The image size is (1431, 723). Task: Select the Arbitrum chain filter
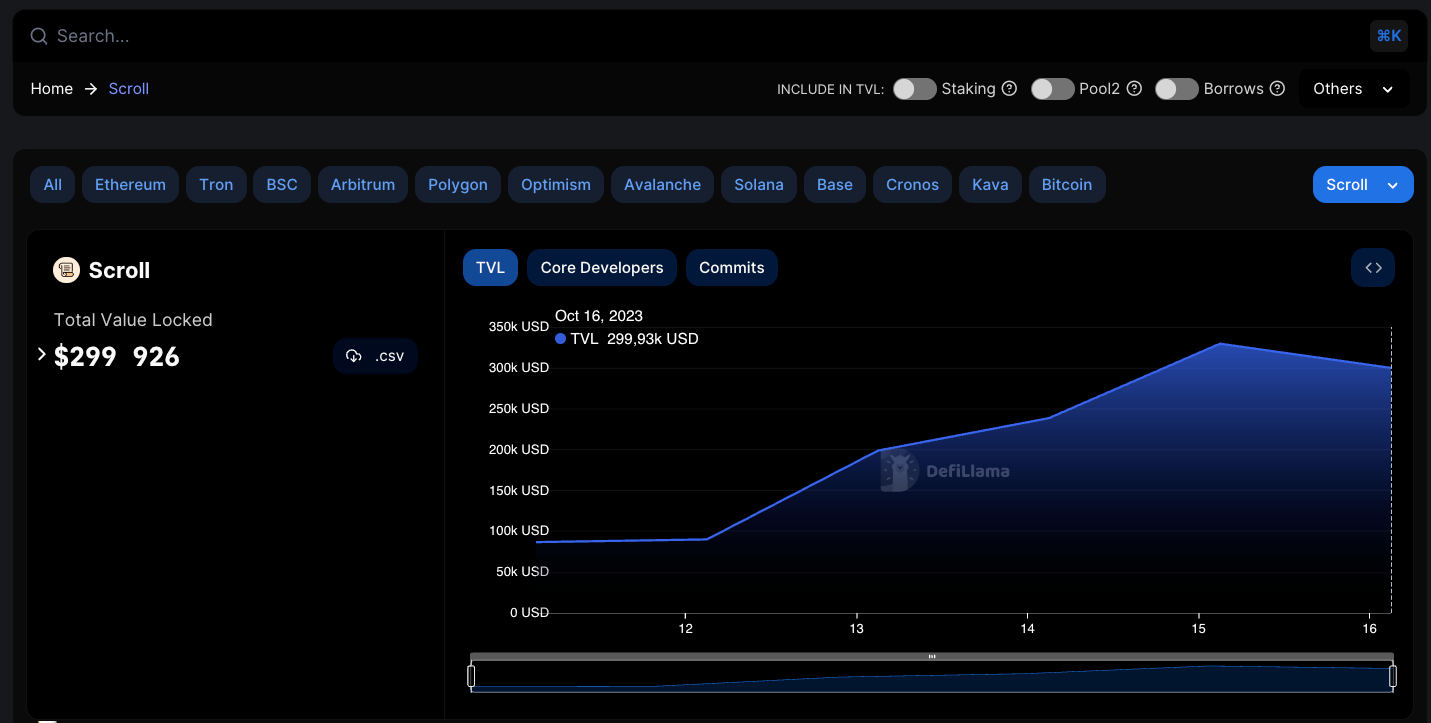(363, 185)
